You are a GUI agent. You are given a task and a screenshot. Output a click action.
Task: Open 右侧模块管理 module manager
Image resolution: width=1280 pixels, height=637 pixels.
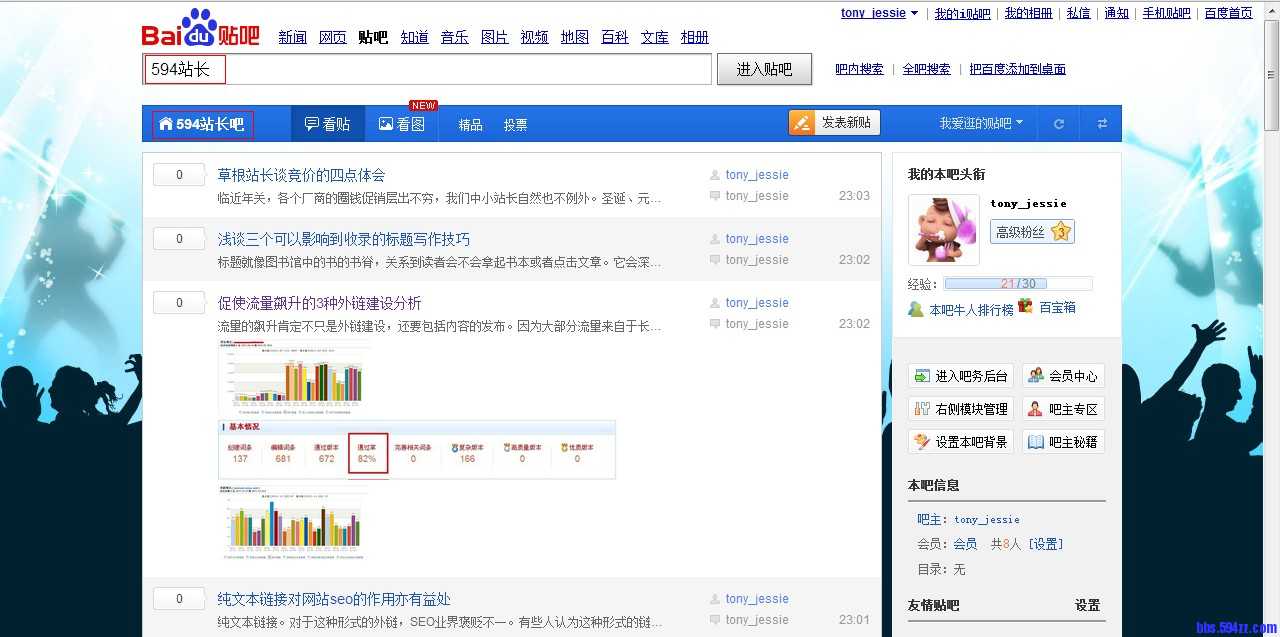pyautogui.click(x=961, y=407)
